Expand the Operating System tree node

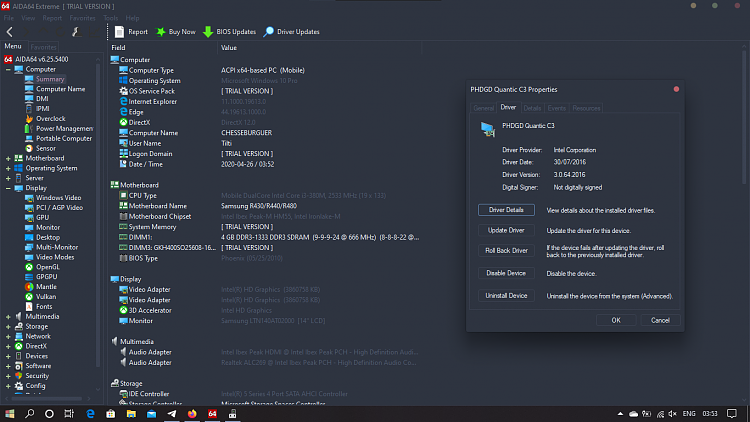[x=8, y=168]
